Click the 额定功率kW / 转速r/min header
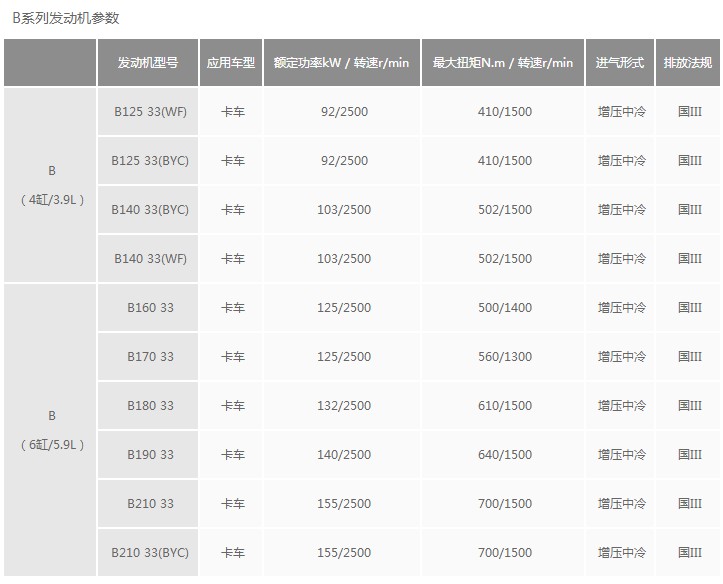The image size is (723, 584). (342, 62)
